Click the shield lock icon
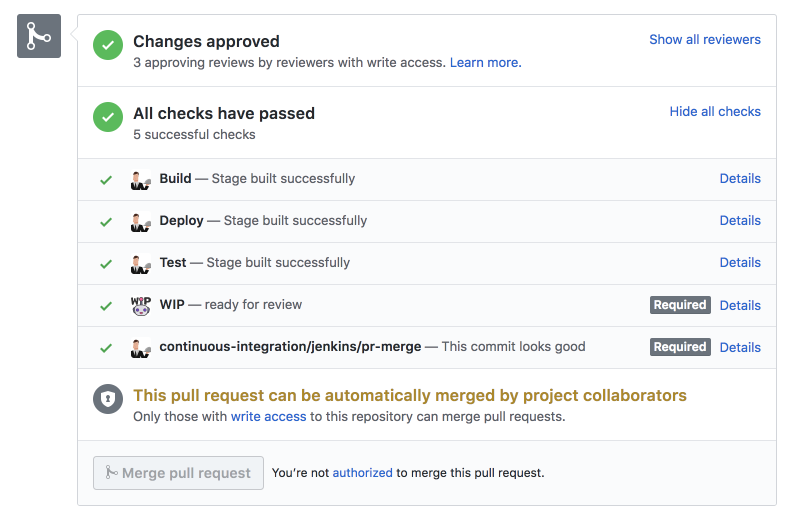This screenshot has height=514, width=787. (108, 399)
